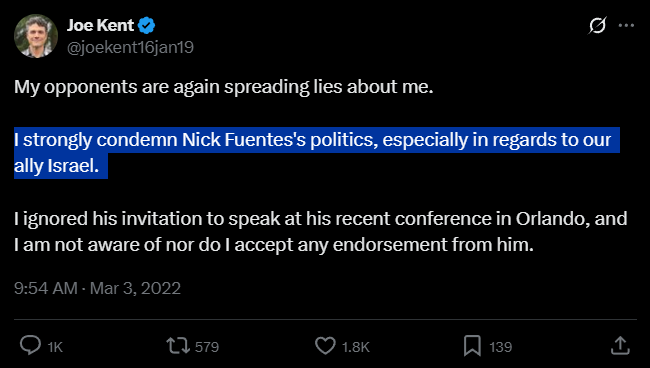Toggle the like heart icon
Screen dimensions: 650x368
(325, 346)
